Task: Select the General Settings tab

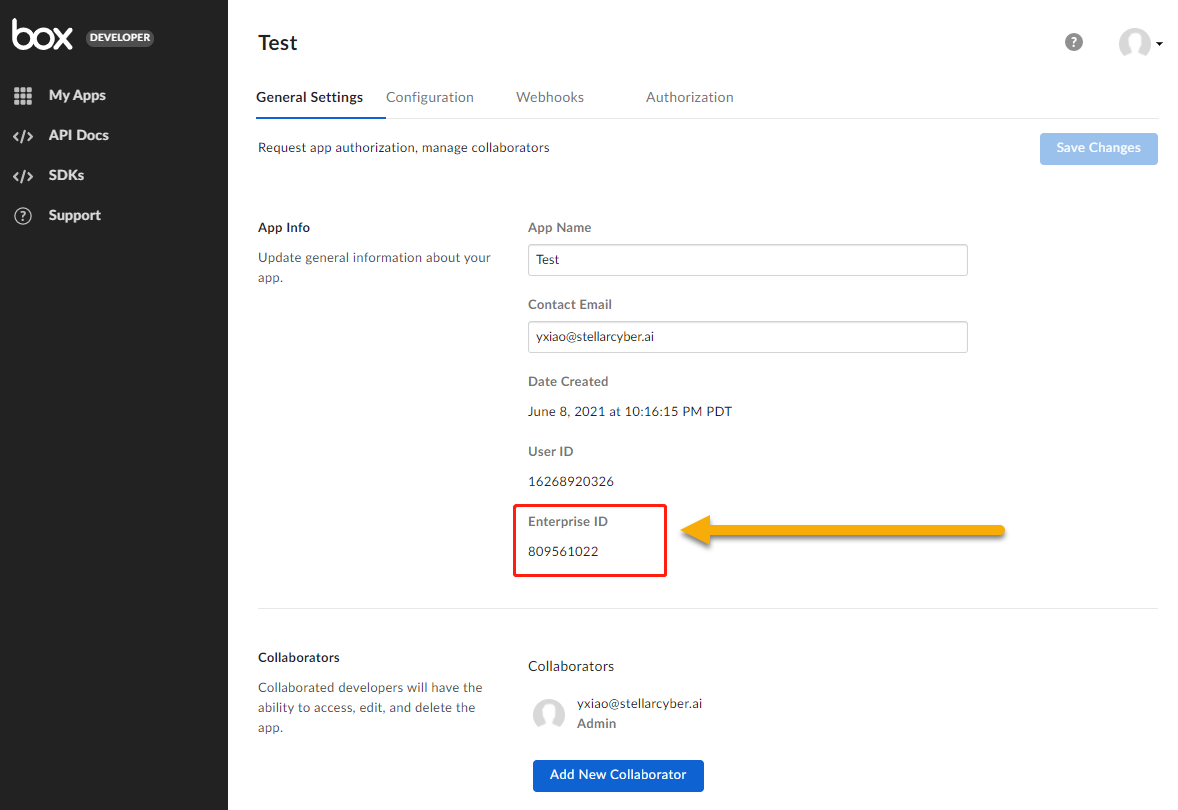Action: (x=309, y=97)
